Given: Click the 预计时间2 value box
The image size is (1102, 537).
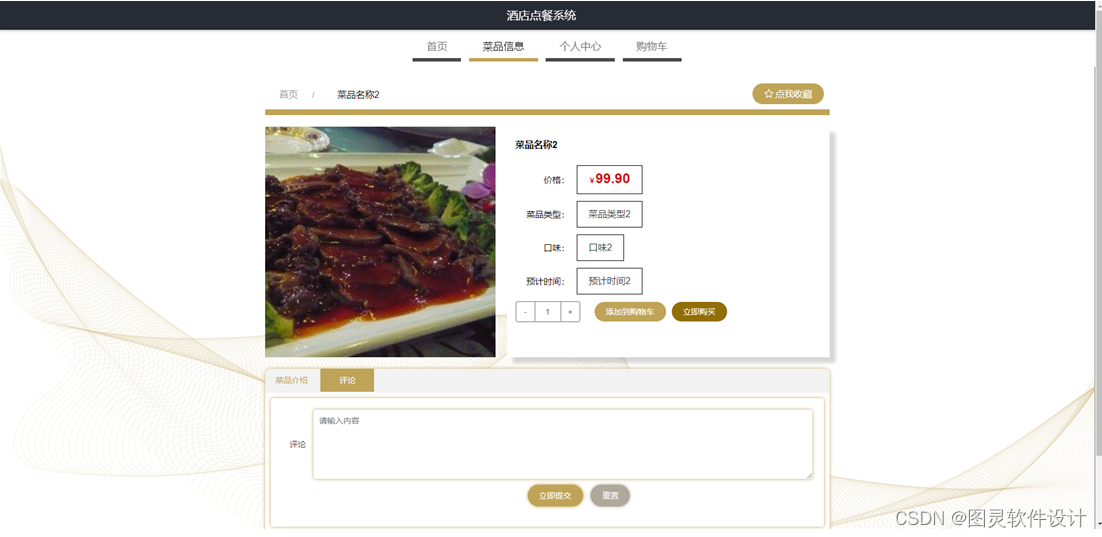Looking at the screenshot, I should tap(609, 281).
